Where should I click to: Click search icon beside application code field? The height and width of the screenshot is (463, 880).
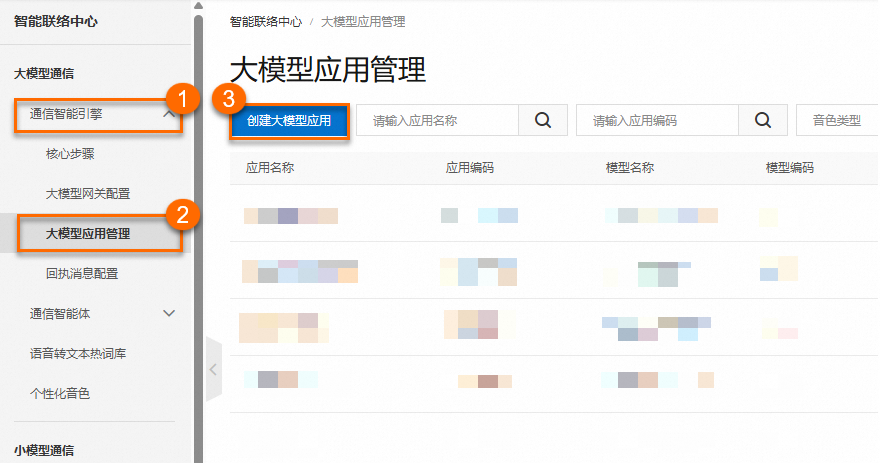click(x=763, y=120)
